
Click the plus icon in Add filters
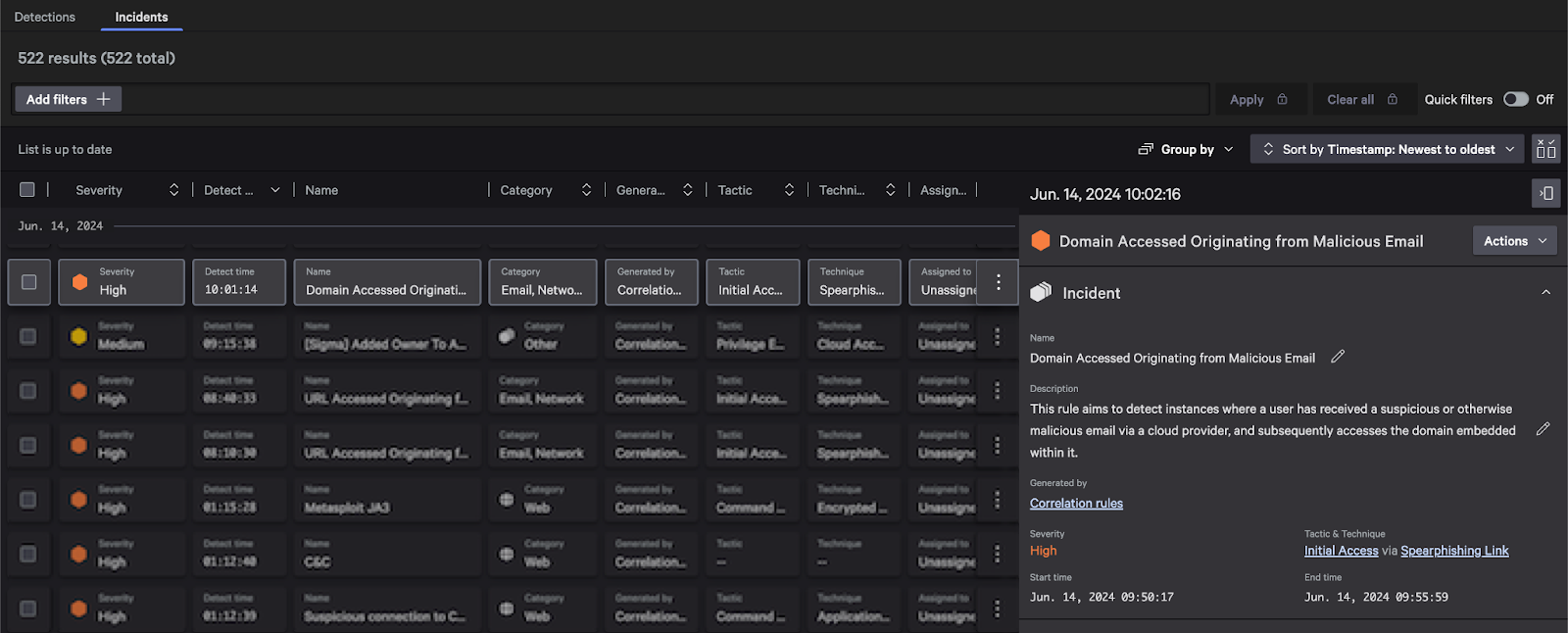(104, 99)
